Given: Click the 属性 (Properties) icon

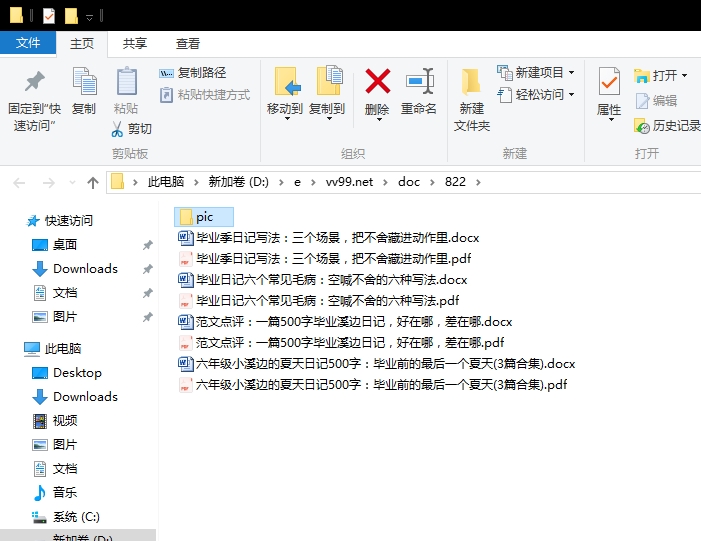Looking at the screenshot, I should (x=609, y=82).
